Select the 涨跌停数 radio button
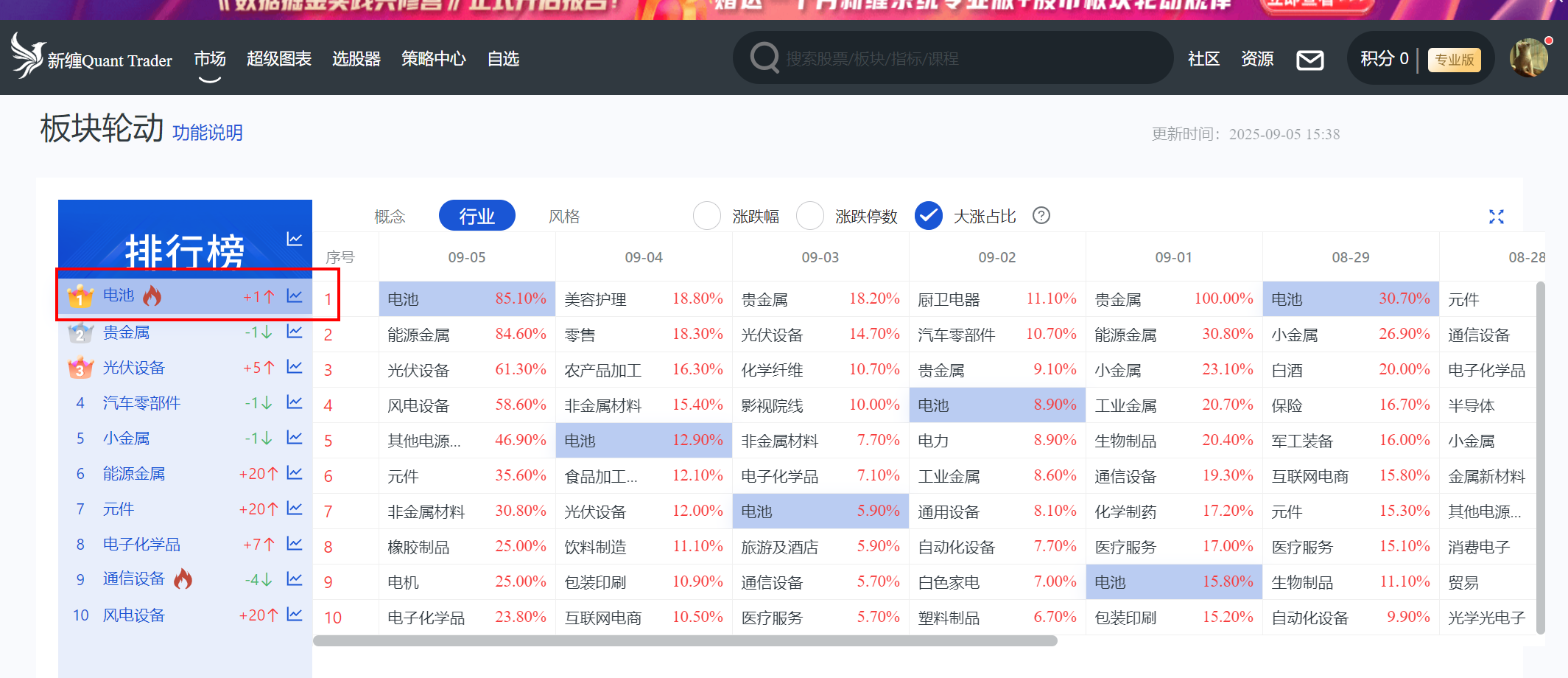The image size is (1568, 678). (x=809, y=215)
